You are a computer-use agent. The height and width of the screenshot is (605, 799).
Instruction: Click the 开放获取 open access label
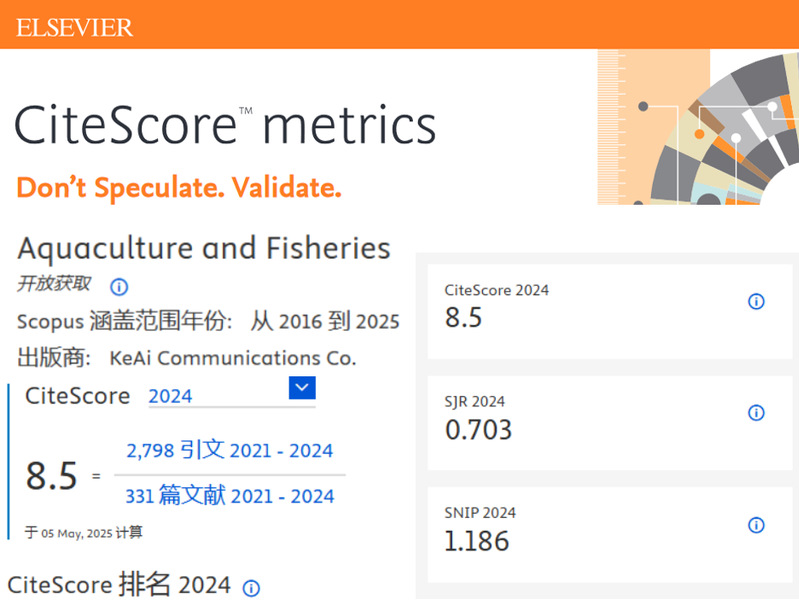pyautogui.click(x=54, y=283)
